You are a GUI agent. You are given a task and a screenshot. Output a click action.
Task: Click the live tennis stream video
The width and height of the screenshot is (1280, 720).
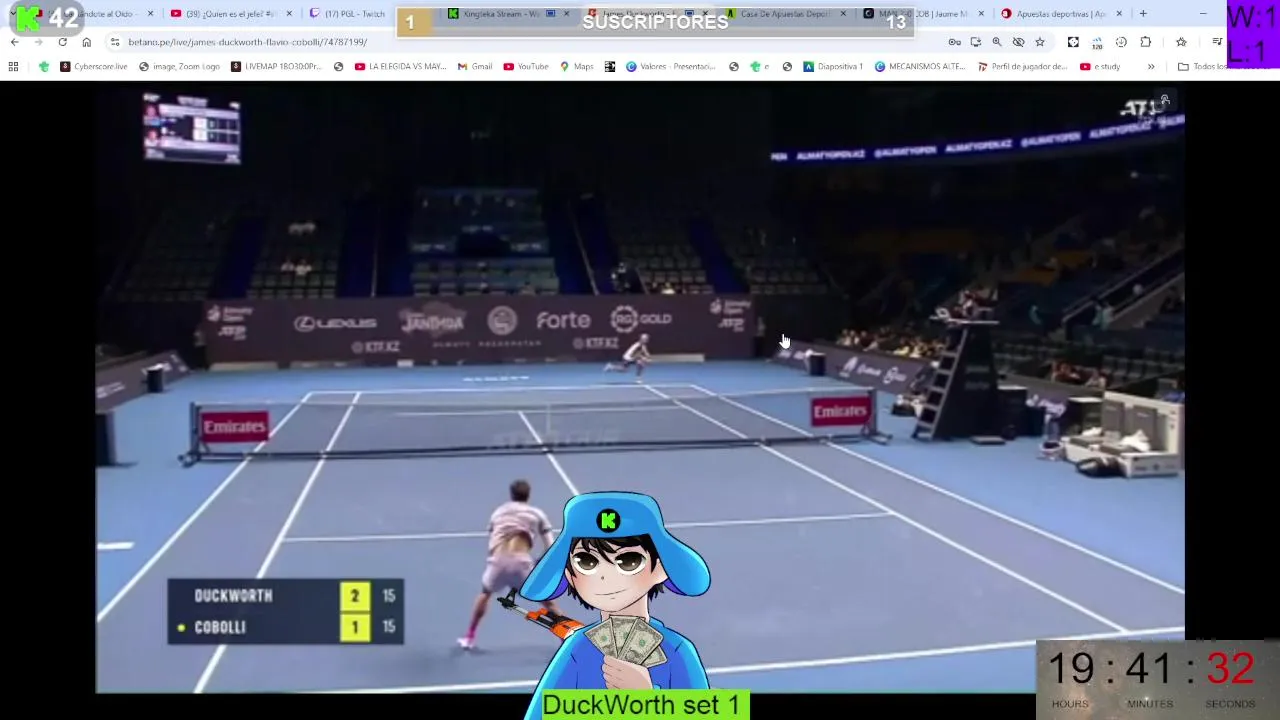tap(640, 390)
